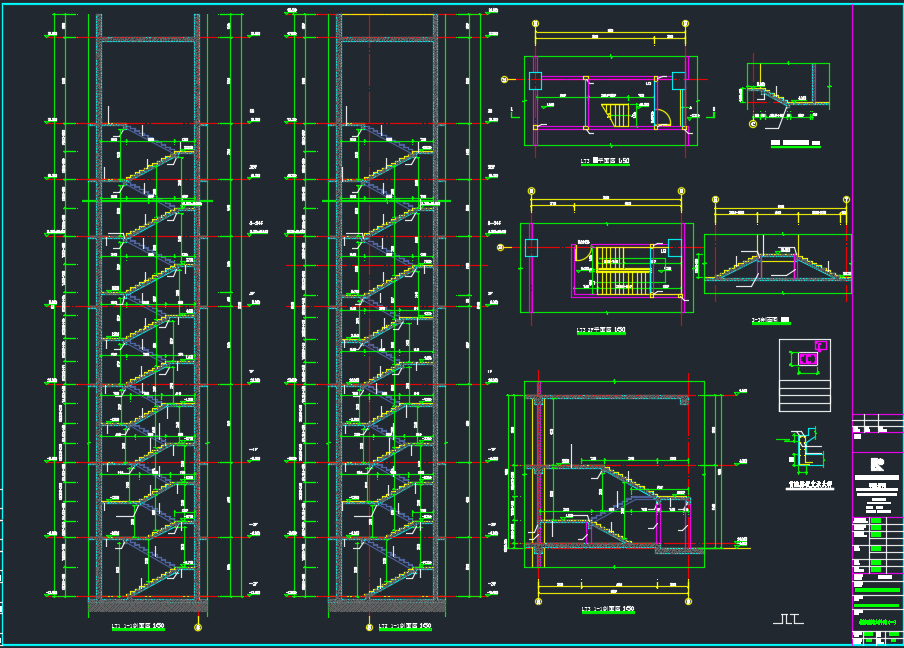Select the 2-2 section title label
Viewport: 904px width, 648px height.
[x=771, y=320]
